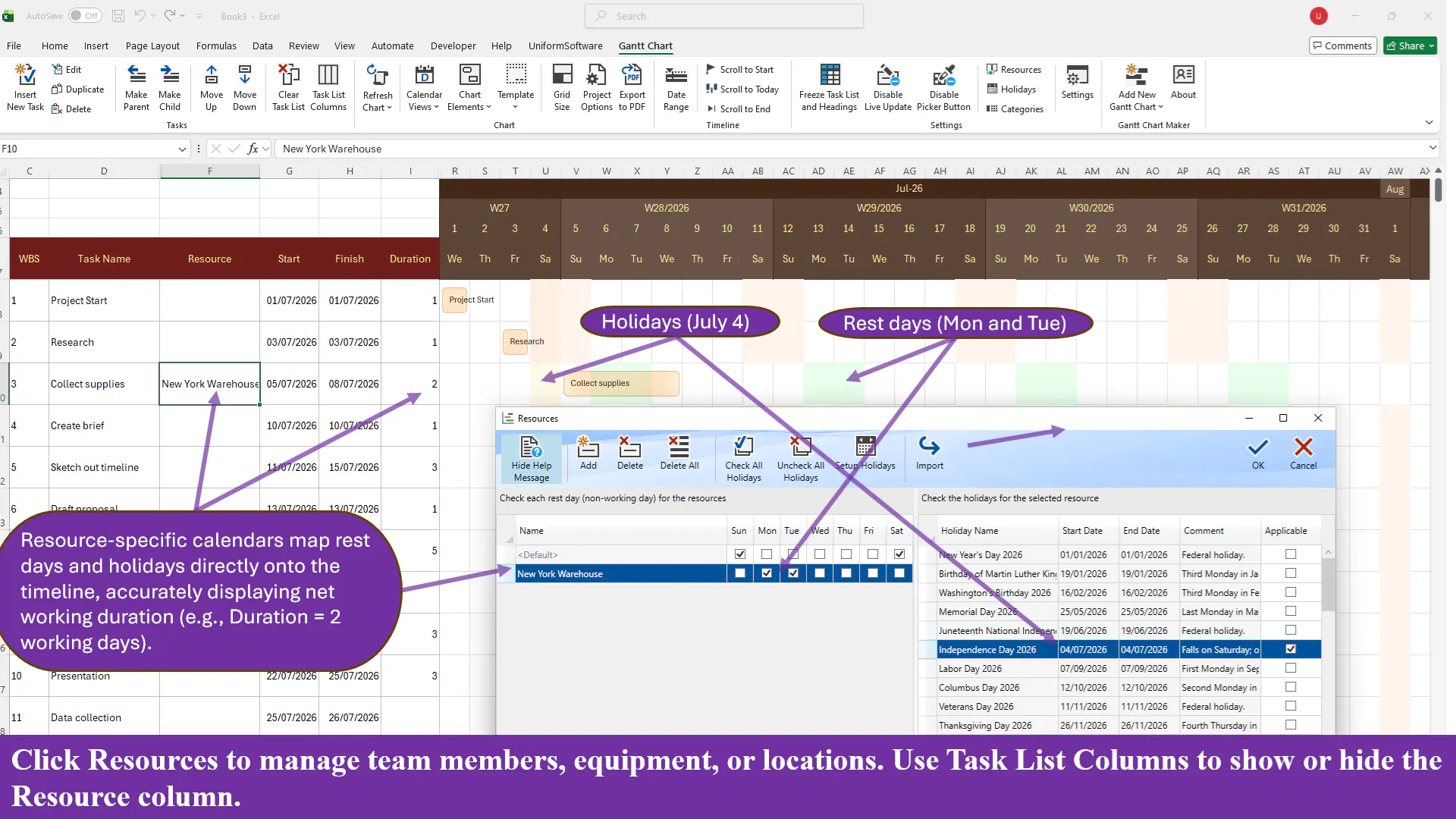Delete the selected task from ribbon

point(71,108)
